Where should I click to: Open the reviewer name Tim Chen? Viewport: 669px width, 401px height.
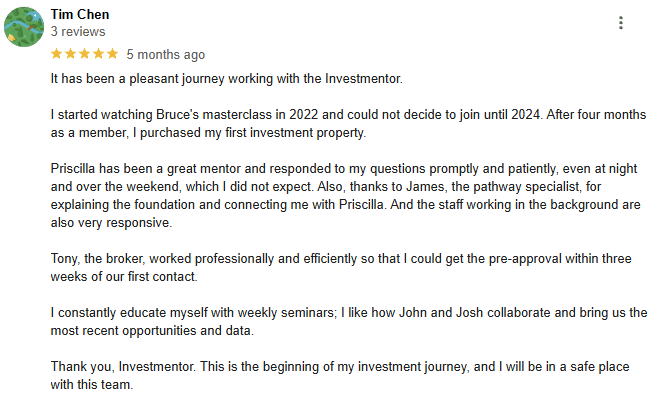tap(80, 15)
